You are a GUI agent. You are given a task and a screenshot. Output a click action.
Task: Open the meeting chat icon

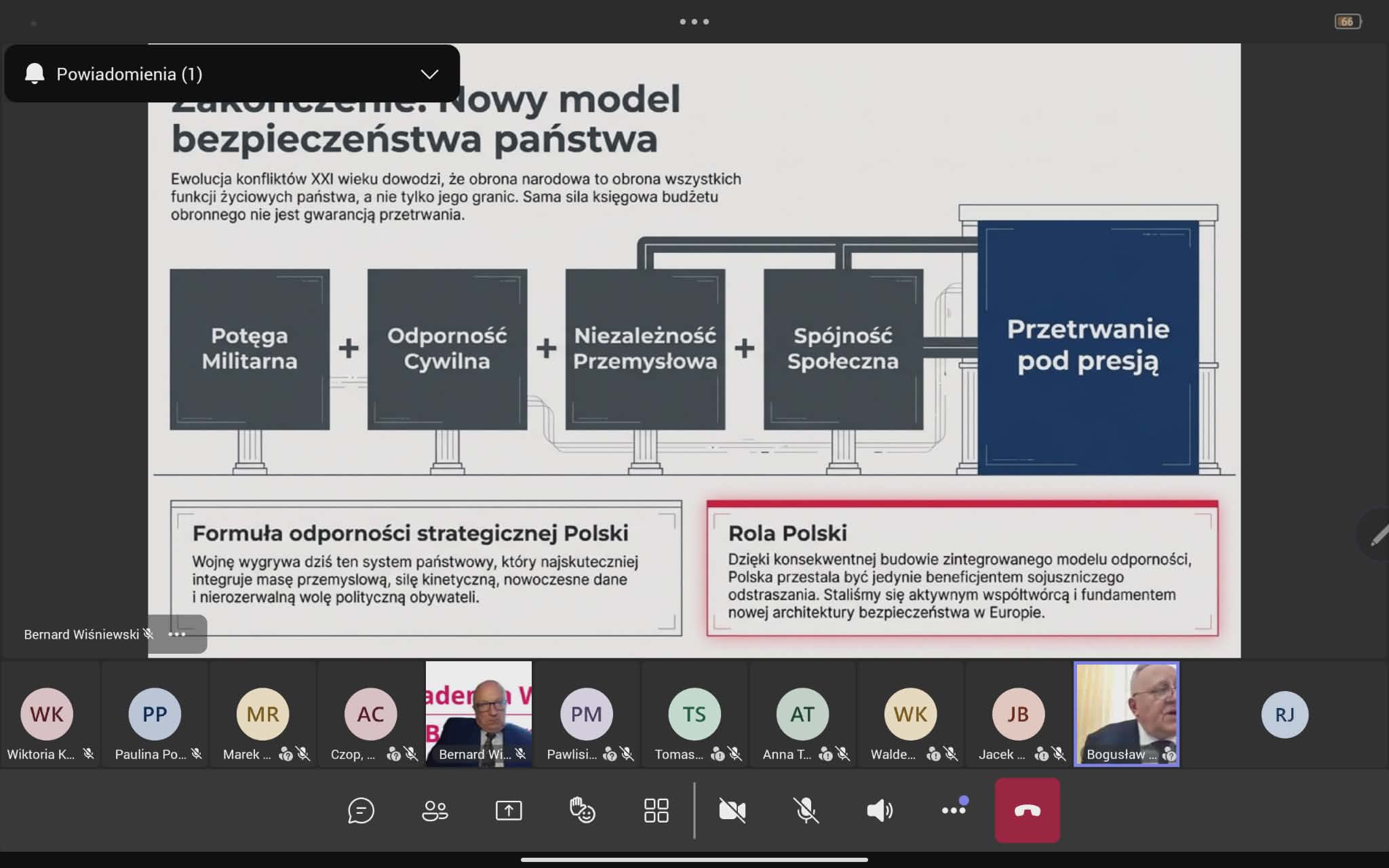tap(361, 810)
